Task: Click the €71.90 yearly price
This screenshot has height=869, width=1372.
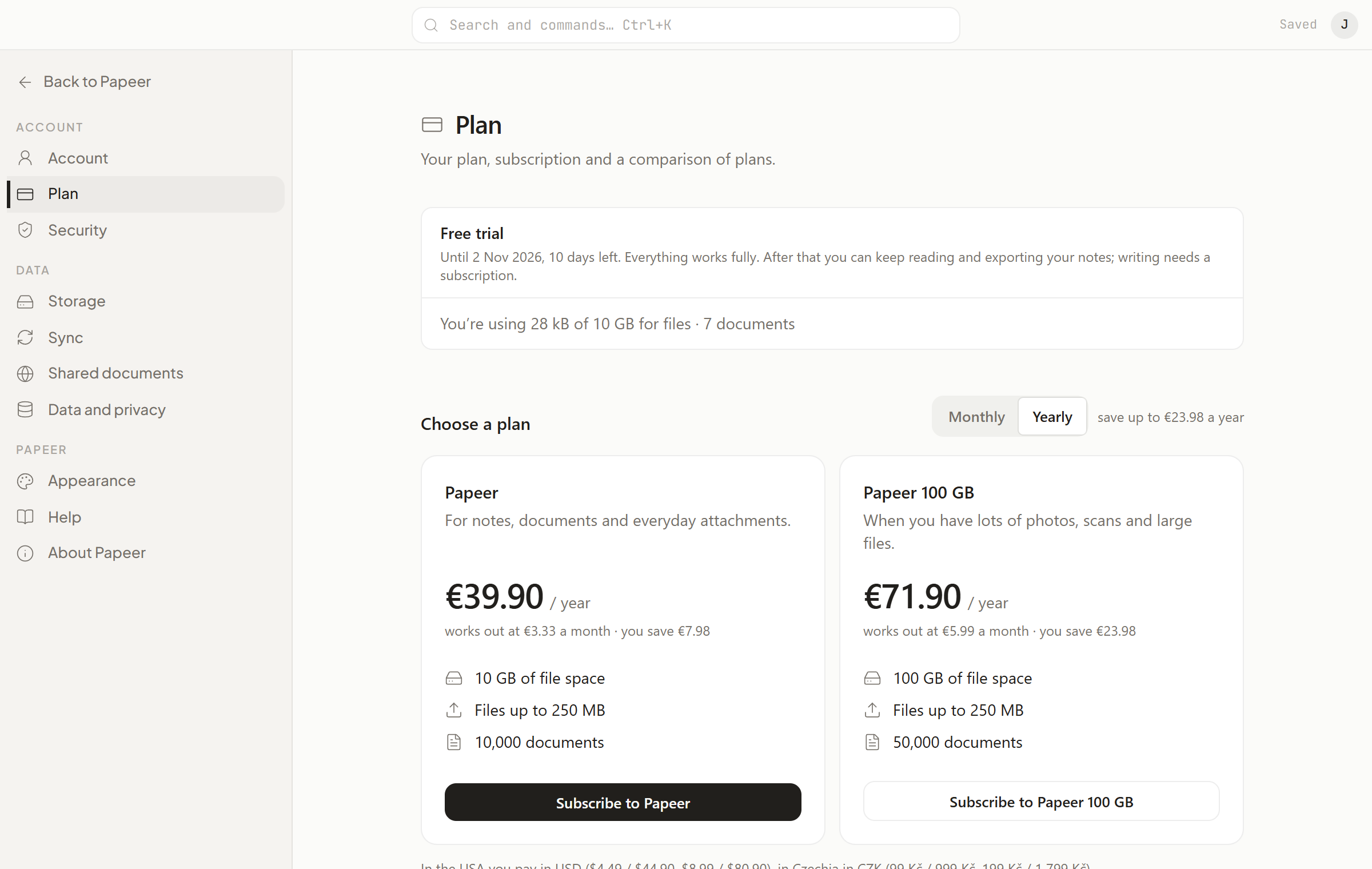Action: (912, 597)
